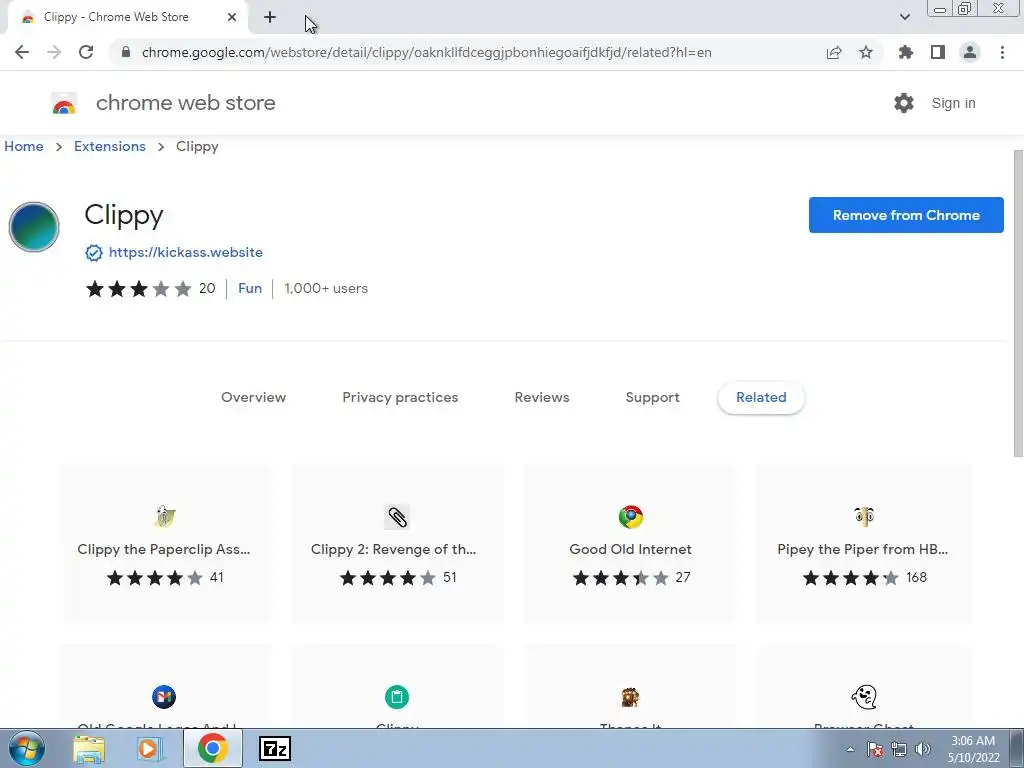
Task: Open the volume speaker tray icon
Action: [x=923, y=749]
